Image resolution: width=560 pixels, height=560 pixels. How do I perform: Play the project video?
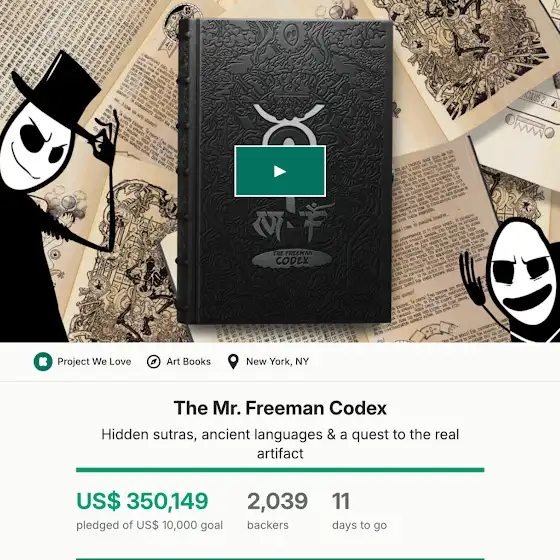coord(280,171)
